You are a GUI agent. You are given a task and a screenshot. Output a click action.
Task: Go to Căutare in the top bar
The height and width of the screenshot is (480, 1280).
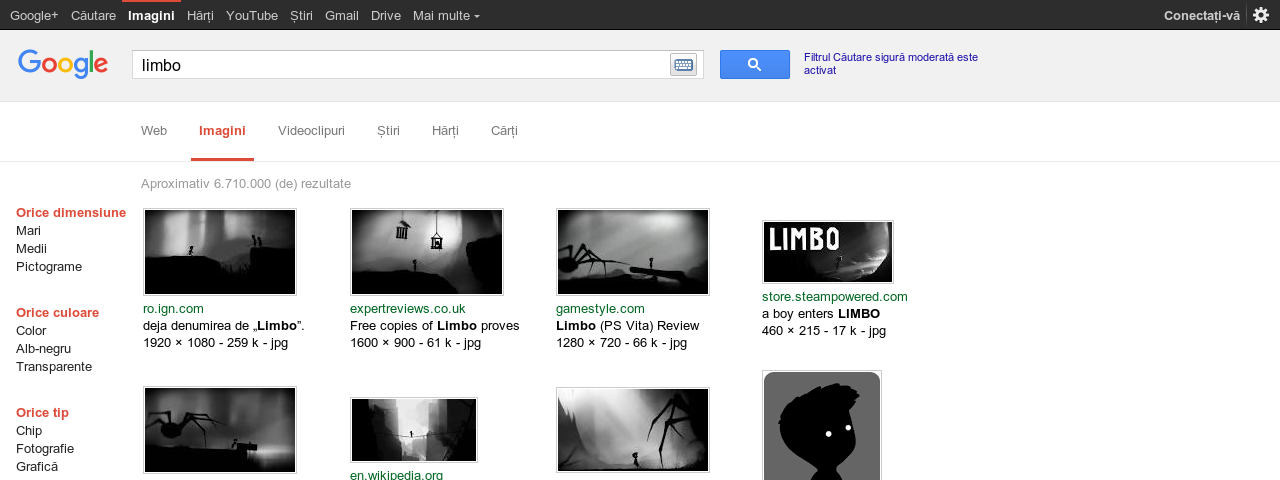[93, 15]
